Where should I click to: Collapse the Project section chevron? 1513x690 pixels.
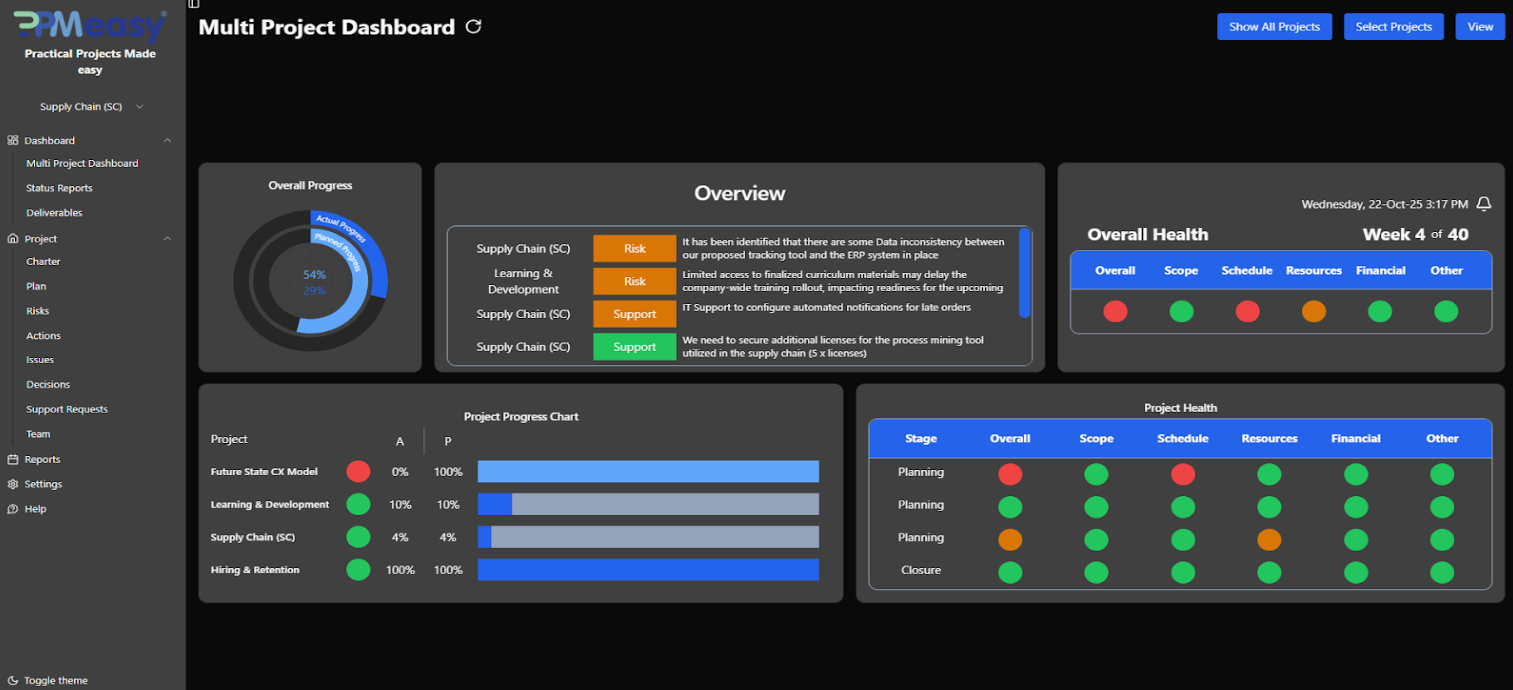(169, 238)
